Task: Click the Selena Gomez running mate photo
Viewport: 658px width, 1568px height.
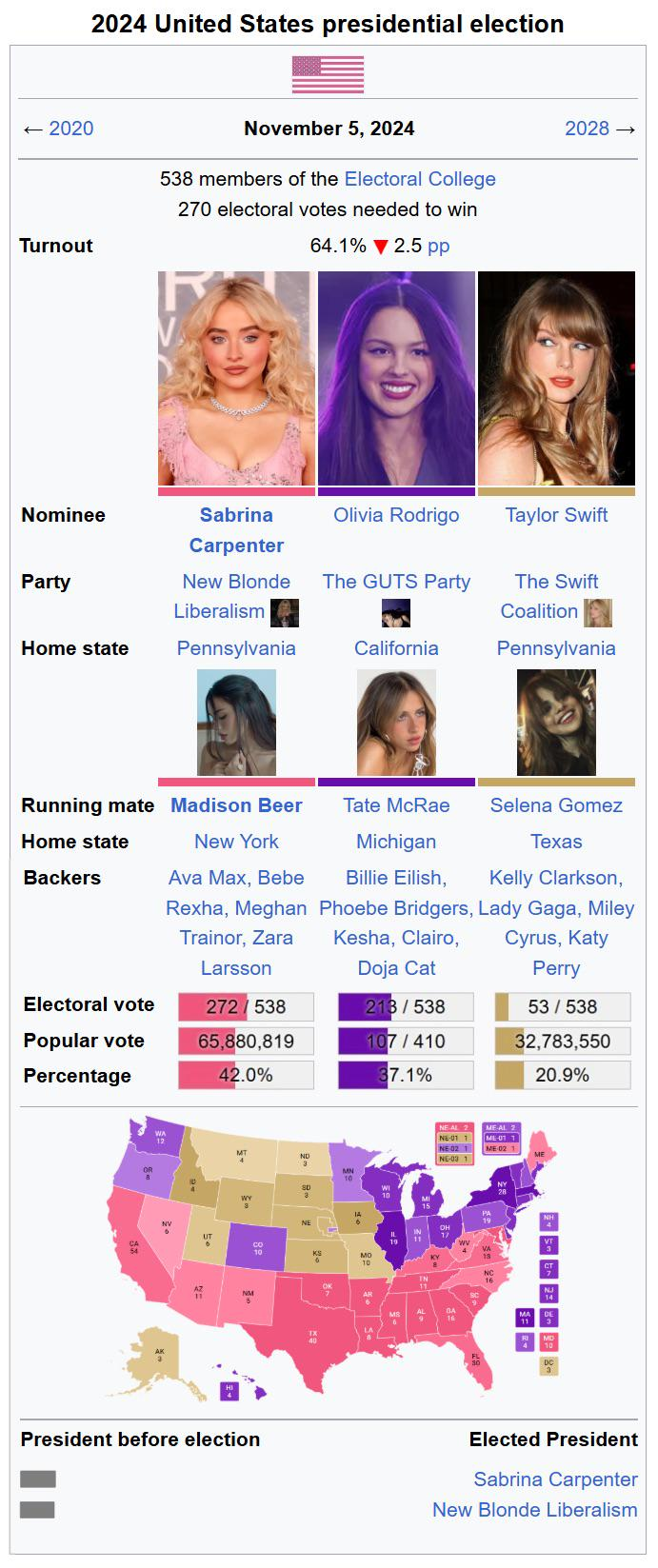Action: [556, 723]
